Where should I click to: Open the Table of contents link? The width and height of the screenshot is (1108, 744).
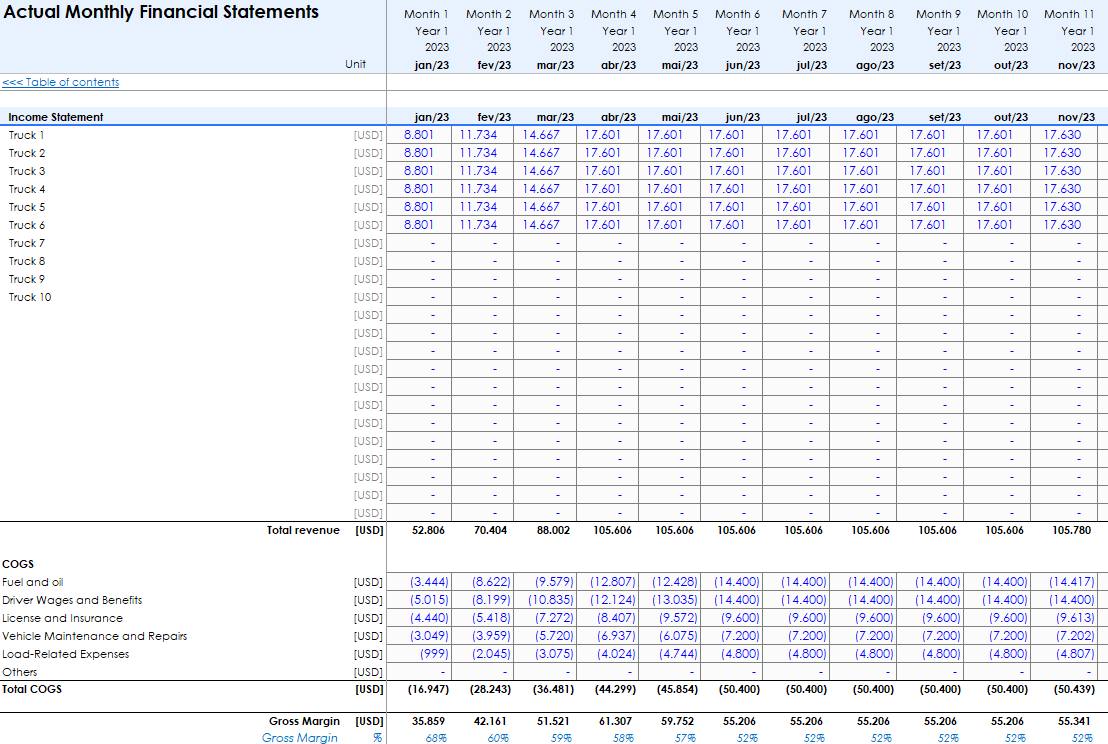(61, 82)
